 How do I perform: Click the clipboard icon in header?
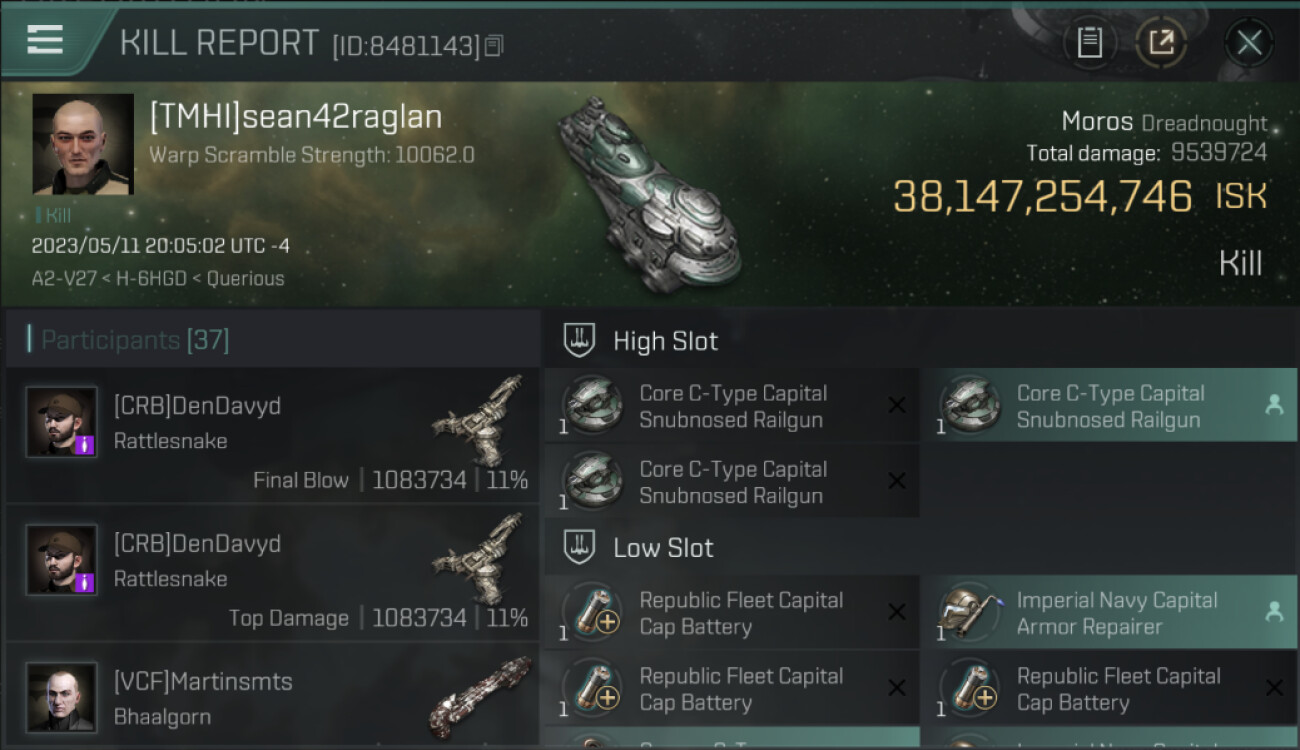[1089, 43]
